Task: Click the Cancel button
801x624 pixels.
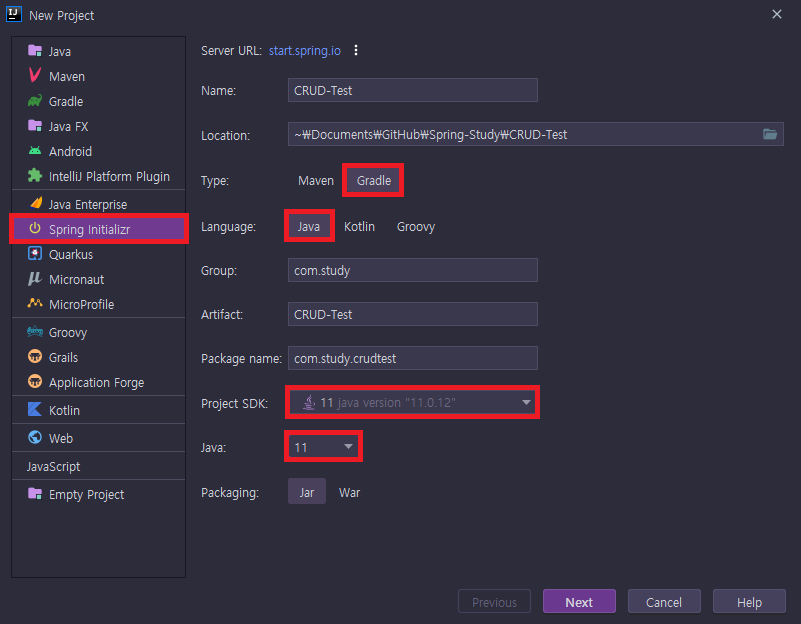Action: coord(664,602)
